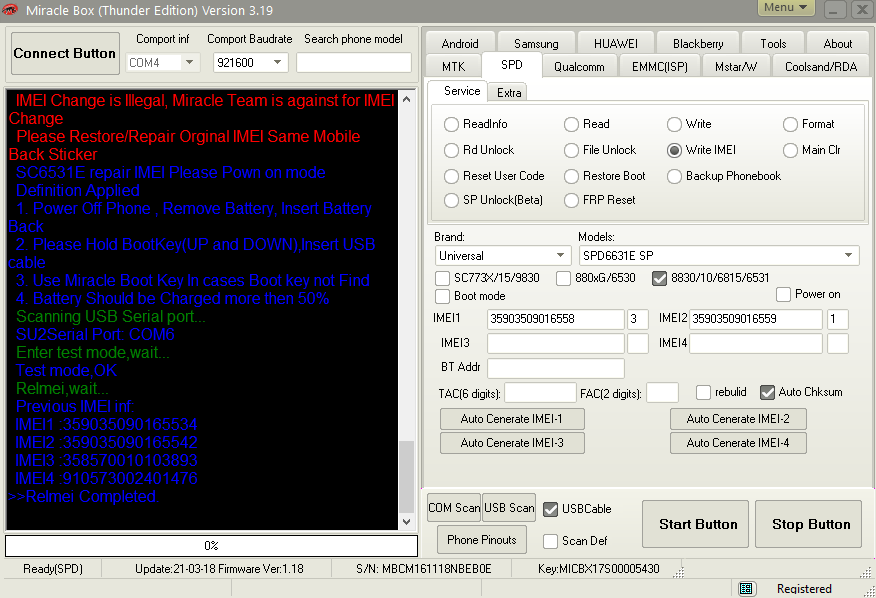Select the Backup Phonebook radio option

point(674,176)
